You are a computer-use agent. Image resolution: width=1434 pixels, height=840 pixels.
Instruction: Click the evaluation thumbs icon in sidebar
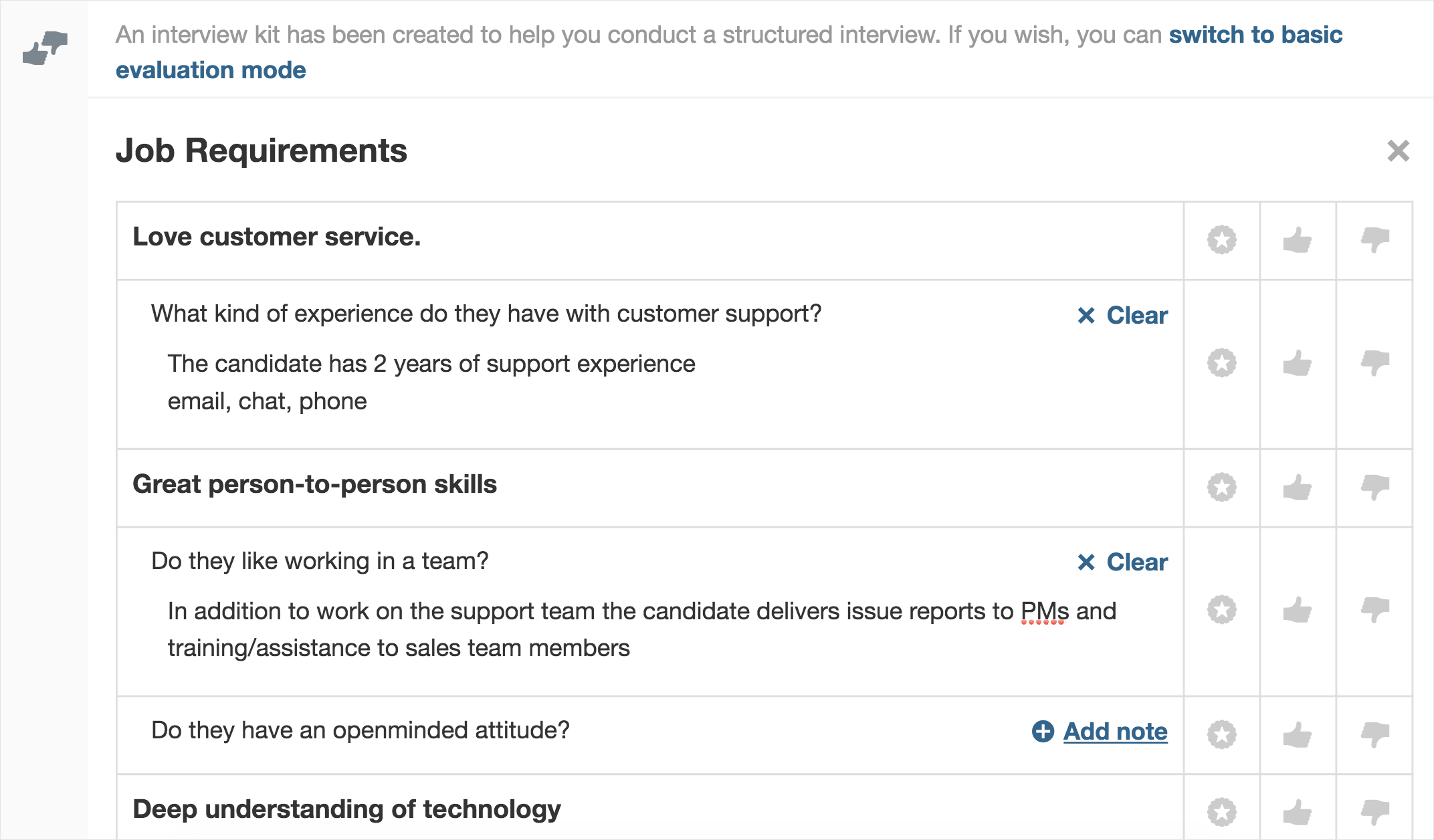[45, 47]
